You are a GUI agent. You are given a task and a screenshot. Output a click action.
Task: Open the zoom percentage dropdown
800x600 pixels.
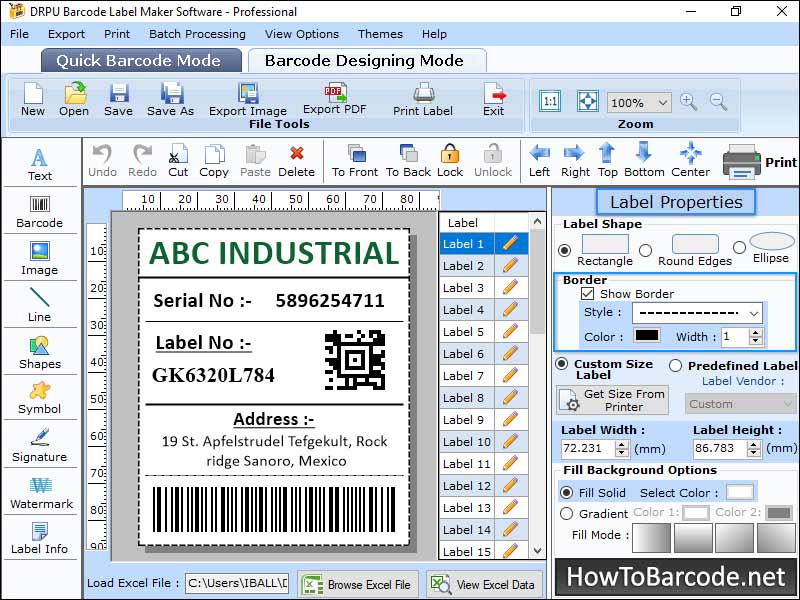pyautogui.click(x=638, y=102)
